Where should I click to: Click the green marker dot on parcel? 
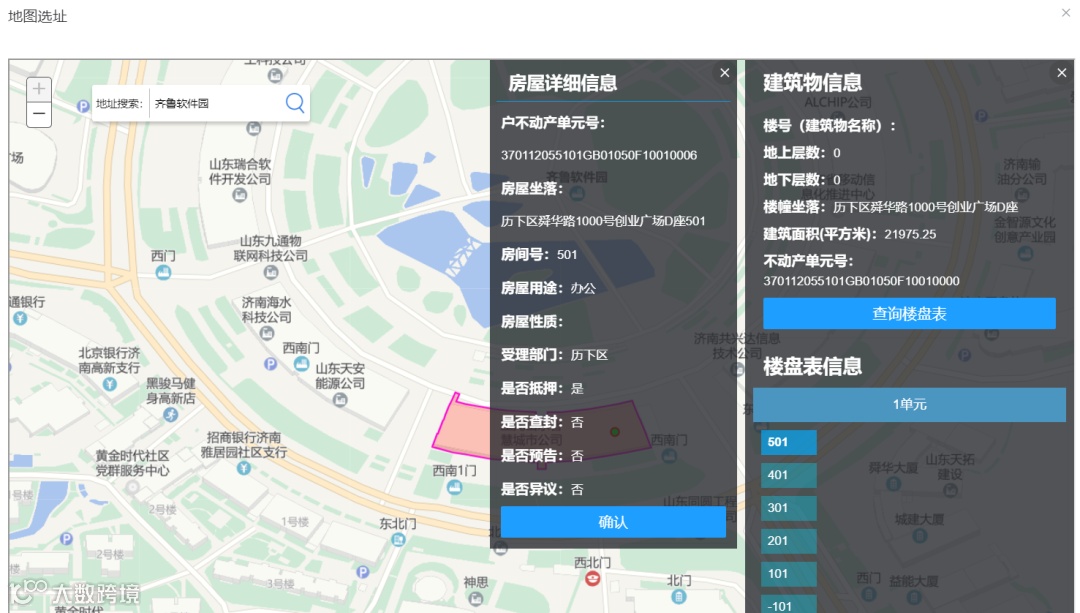pyautogui.click(x=614, y=432)
